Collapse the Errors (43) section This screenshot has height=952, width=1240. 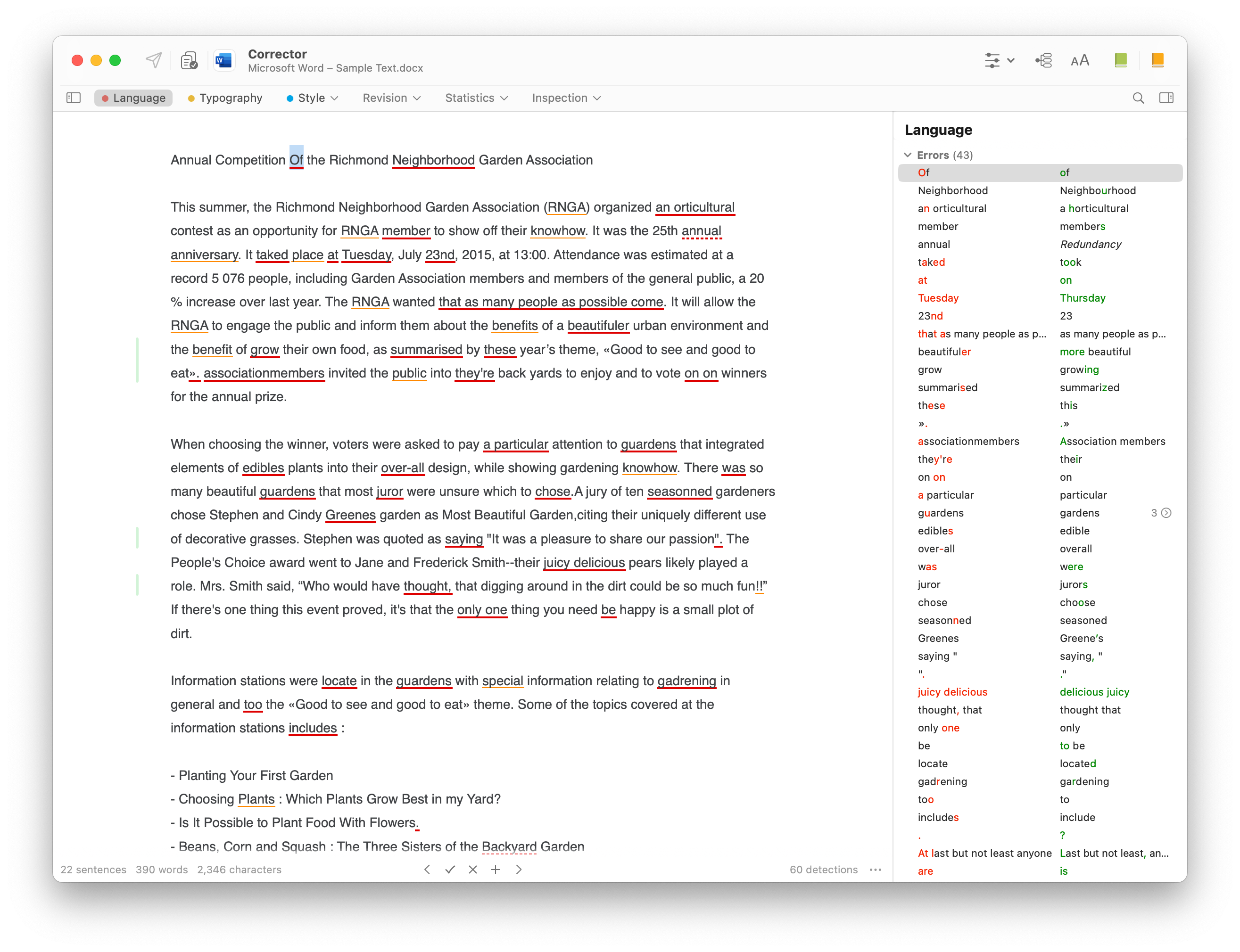tap(908, 155)
